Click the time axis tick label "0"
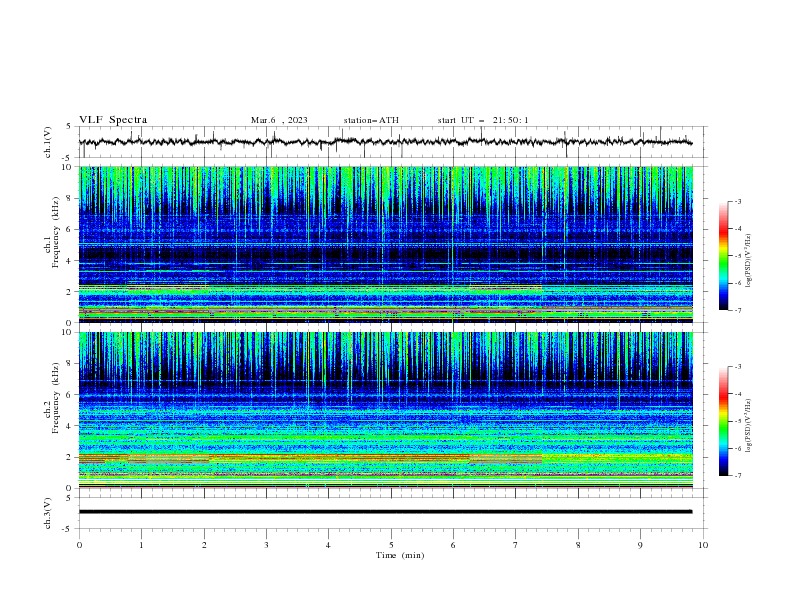Screen dimensions: 792x612 (x=79, y=545)
